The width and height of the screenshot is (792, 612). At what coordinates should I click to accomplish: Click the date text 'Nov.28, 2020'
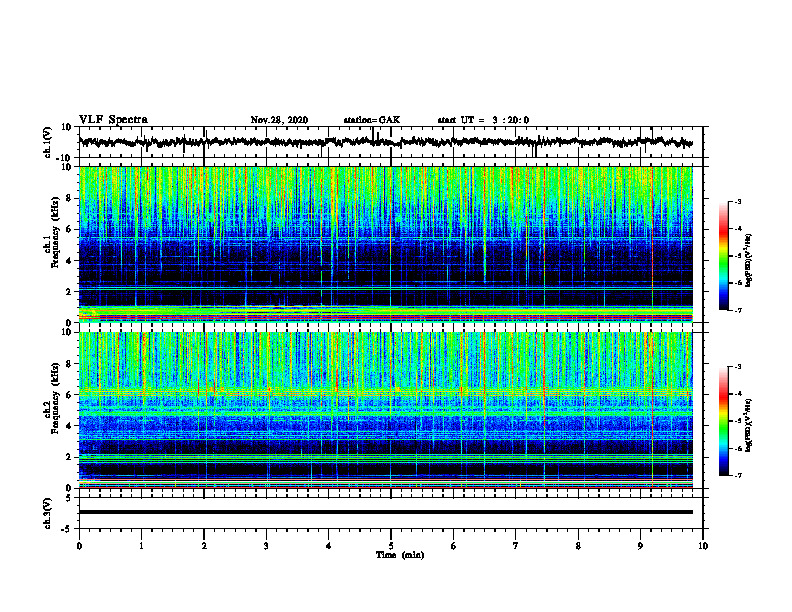(x=279, y=120)
